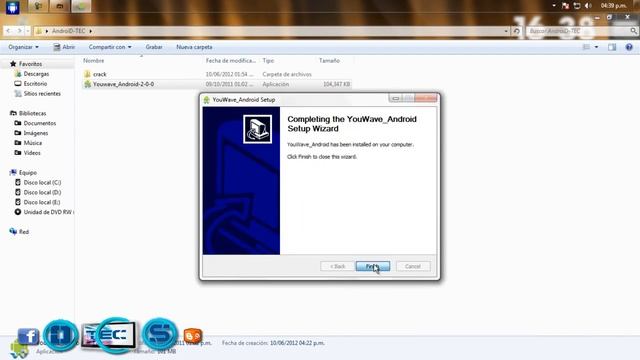Viewport: 640px width, 360px height.
Task: Open the Compartir con dropdown
Action: click(x=110, y=47)
